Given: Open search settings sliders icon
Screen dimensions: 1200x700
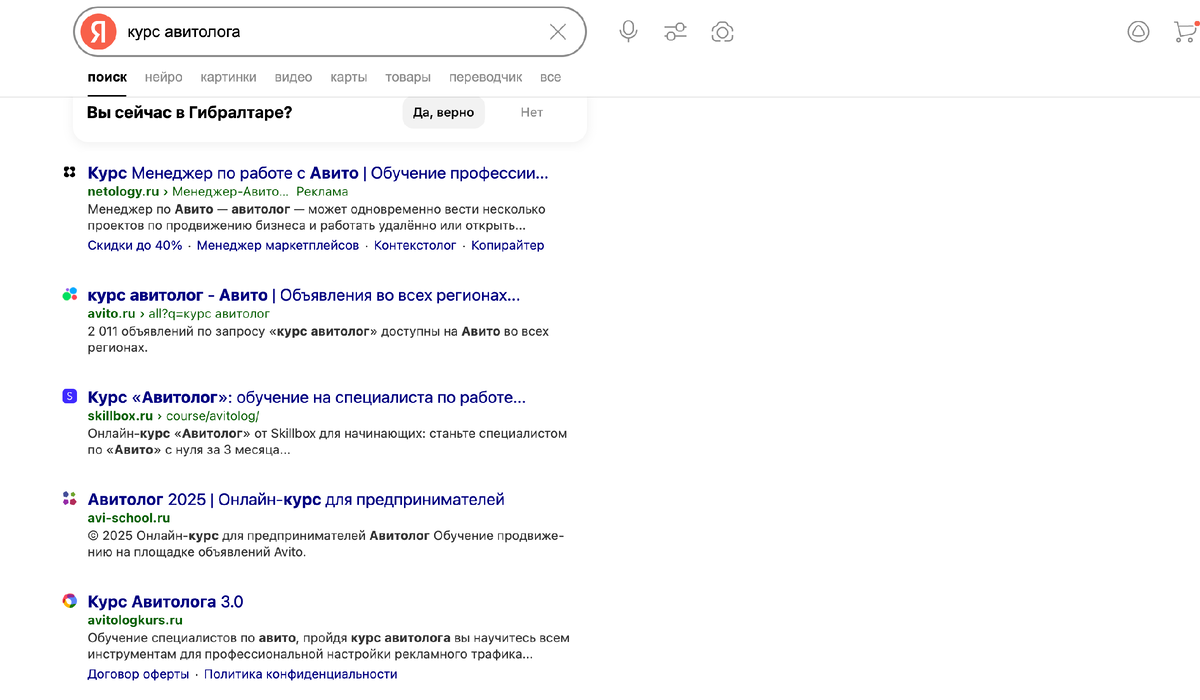Looking at the screenshot, I should pyautogui.click(x=675, y=32).
